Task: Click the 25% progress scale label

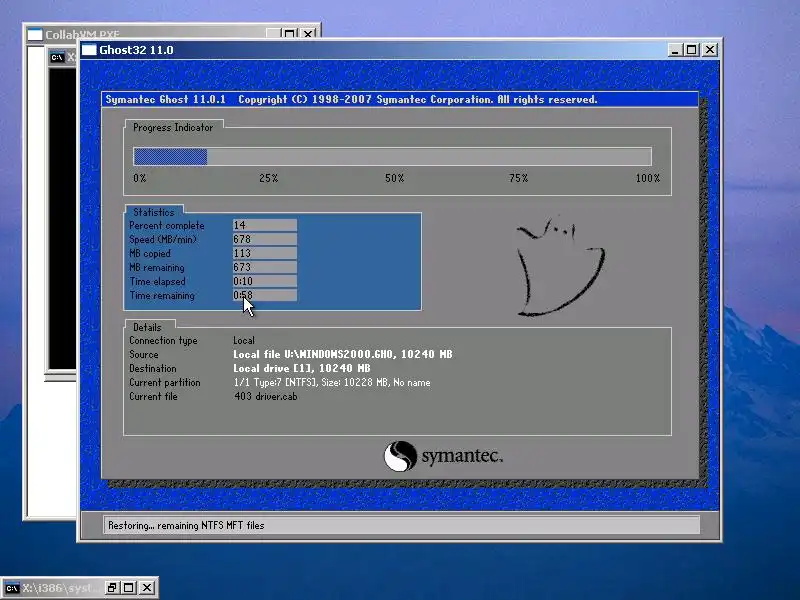Action: click(268, 178)
